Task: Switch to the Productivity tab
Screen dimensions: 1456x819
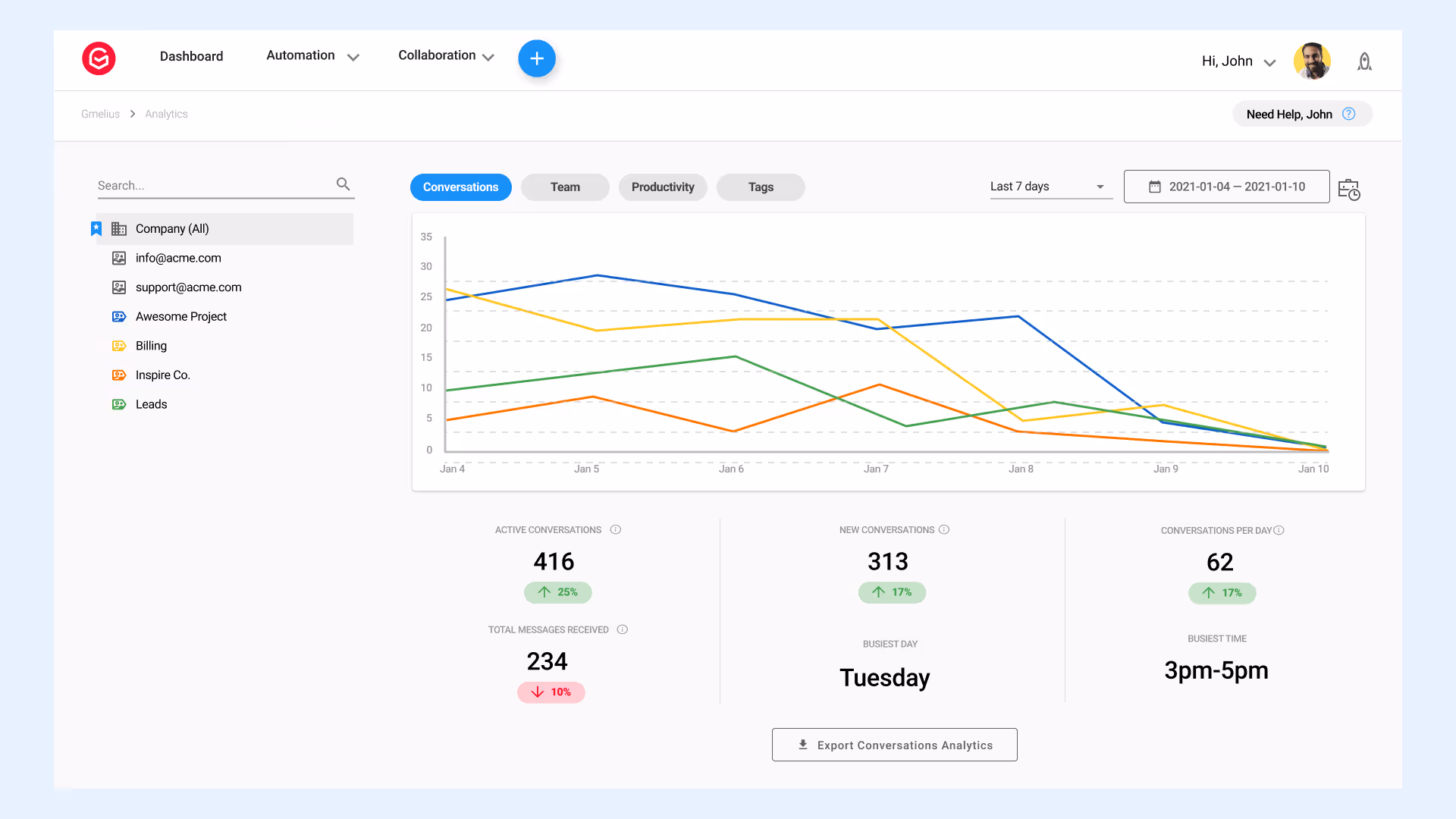Action: pos(662,187)
